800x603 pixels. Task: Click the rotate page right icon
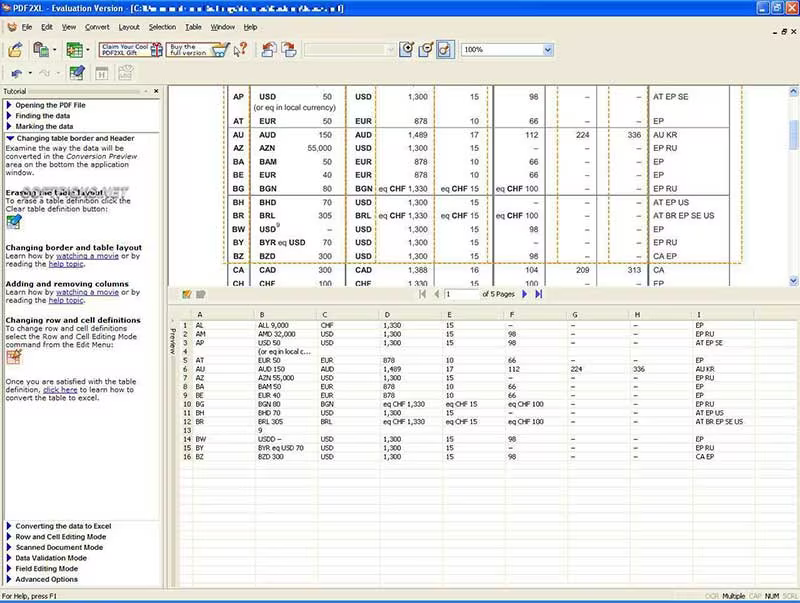(289, 49)
